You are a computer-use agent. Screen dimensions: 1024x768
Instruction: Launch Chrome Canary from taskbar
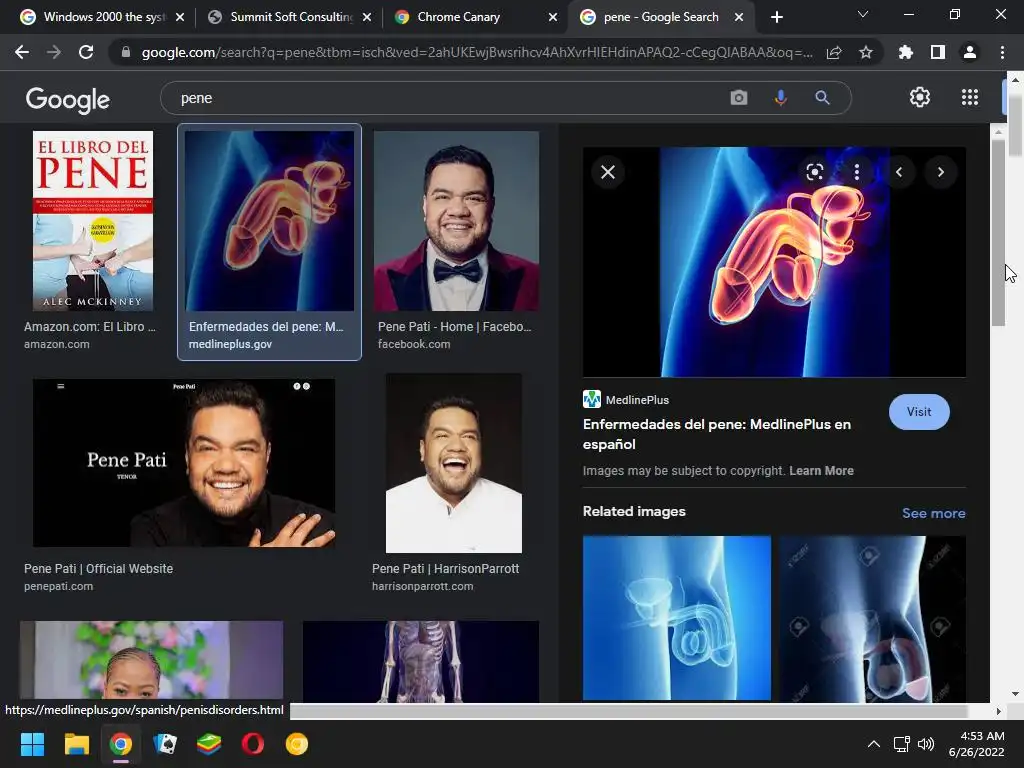[296, 744]
